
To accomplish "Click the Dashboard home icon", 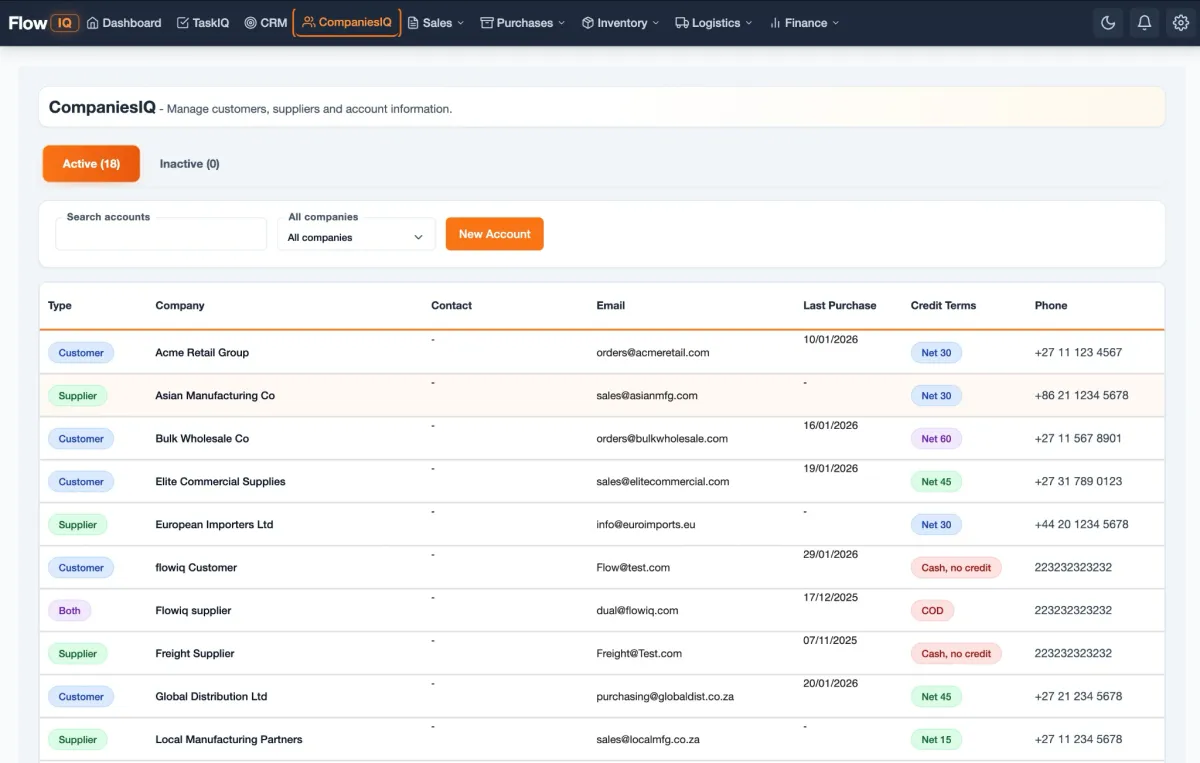I will [x=93, y=22].
